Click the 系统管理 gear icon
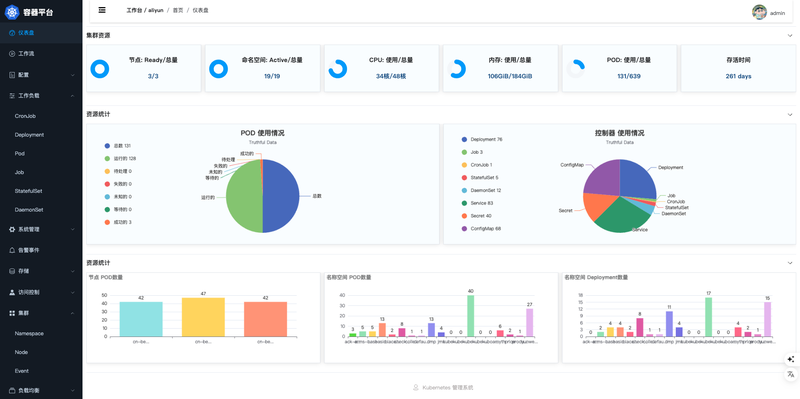 coord(12,230)
